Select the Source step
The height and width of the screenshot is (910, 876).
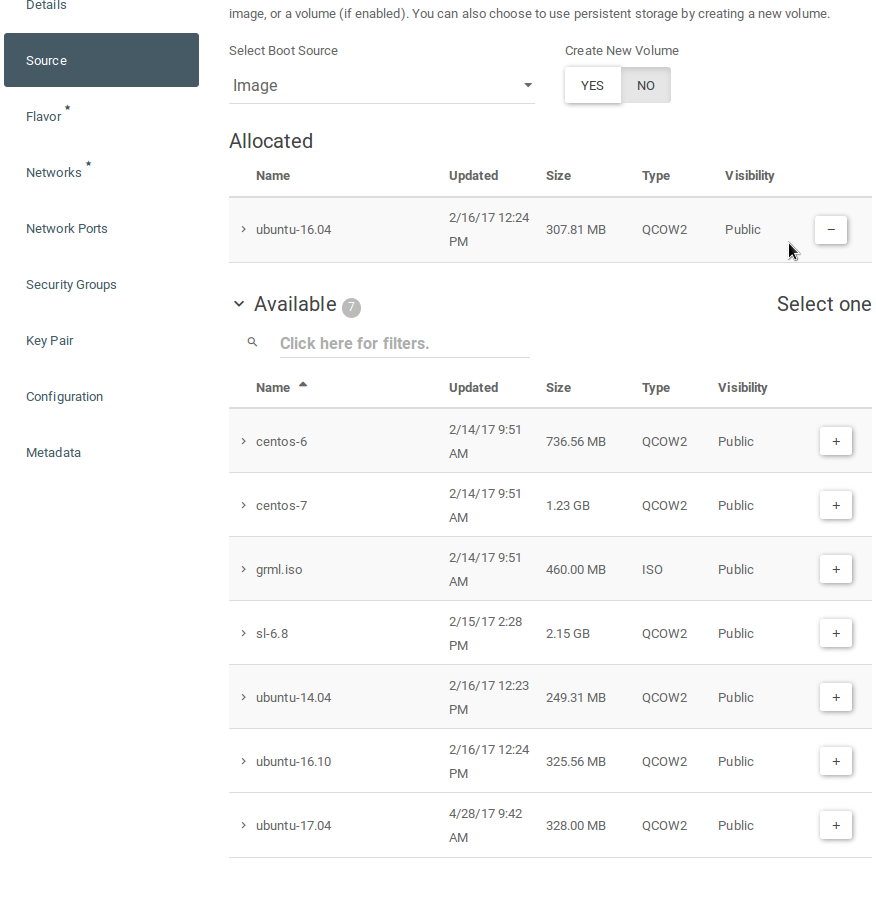102,60
